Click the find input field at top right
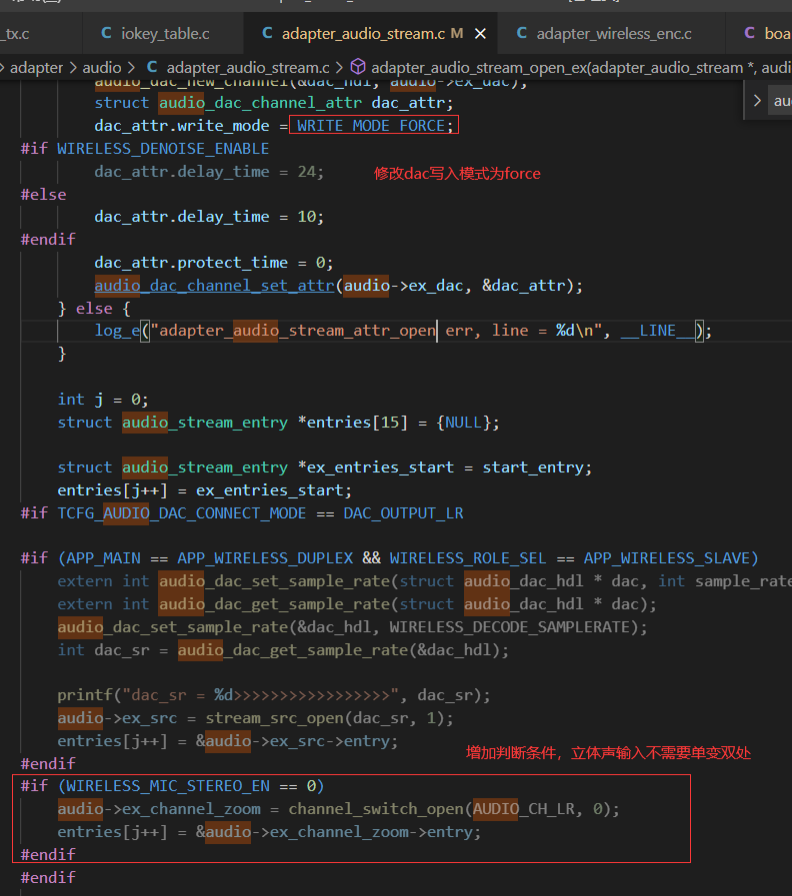The height and width of the screenshot is (896, 792). pos(780,101)
